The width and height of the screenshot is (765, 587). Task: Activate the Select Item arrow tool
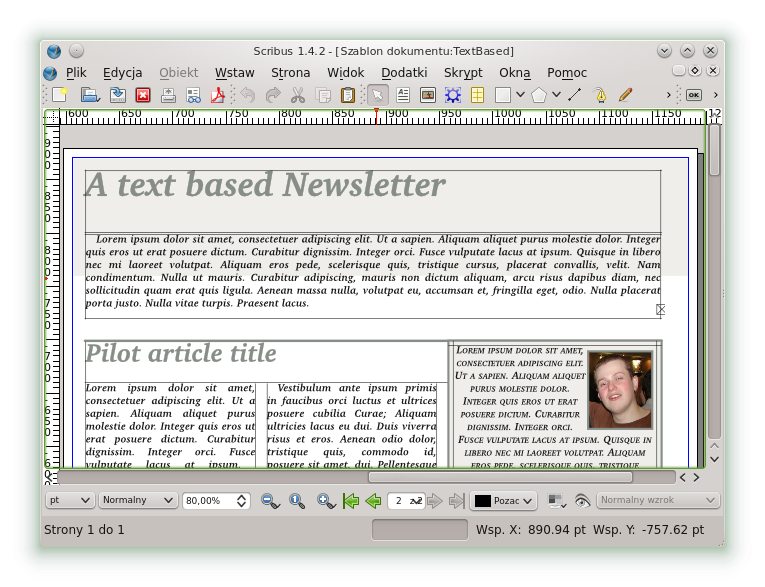[x=377, y=95]
